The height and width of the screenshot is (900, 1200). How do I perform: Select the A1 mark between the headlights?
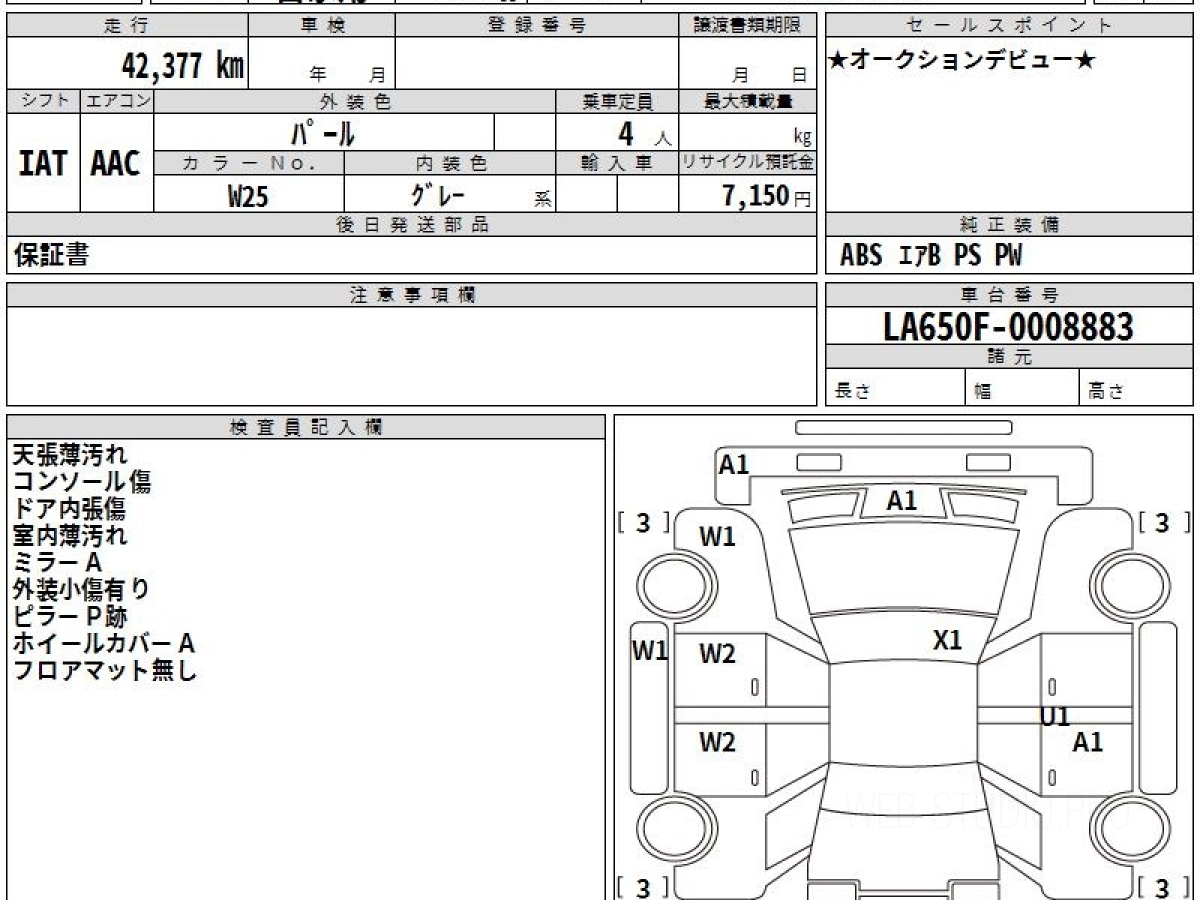click(x=902, y=501)
